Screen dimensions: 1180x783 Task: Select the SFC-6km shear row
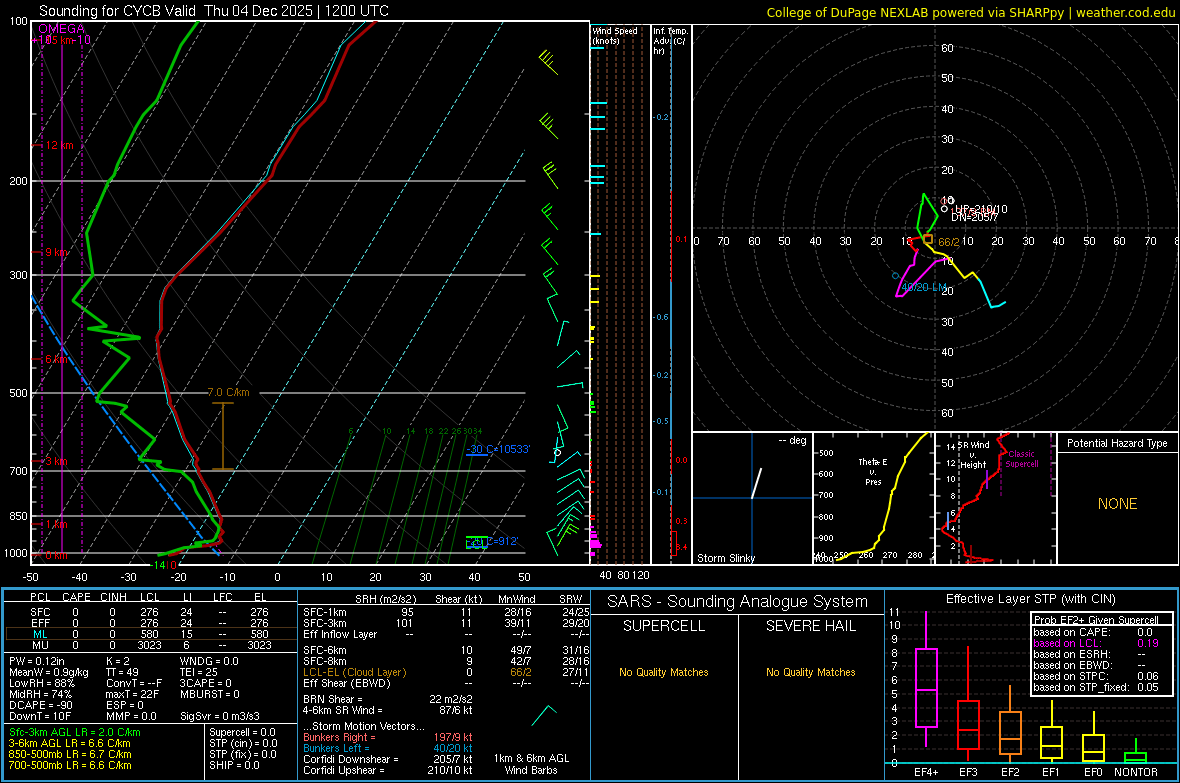point(446,650)
